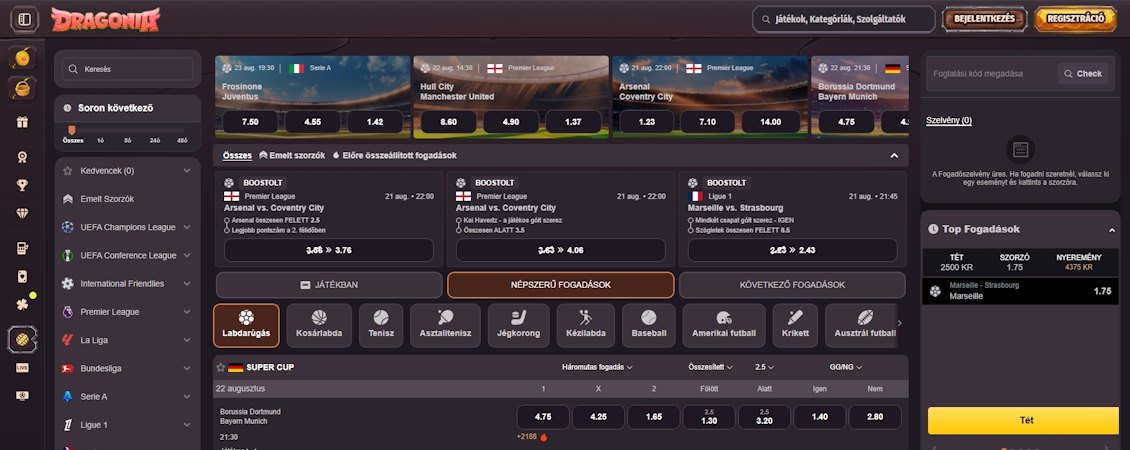The height and width of the screenshot is (450, 1130).
Task: Select the Labdarúgás sport icon
Action: point(246,325)
